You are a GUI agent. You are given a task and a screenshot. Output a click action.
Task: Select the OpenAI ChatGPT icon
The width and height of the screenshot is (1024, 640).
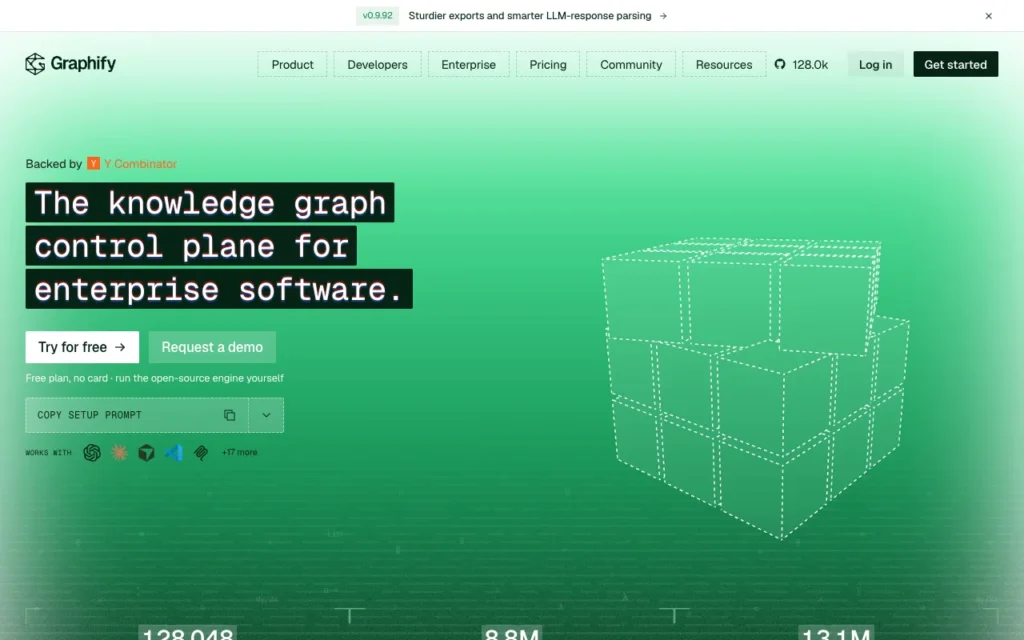pyautogui.click(x=92, y=453)
